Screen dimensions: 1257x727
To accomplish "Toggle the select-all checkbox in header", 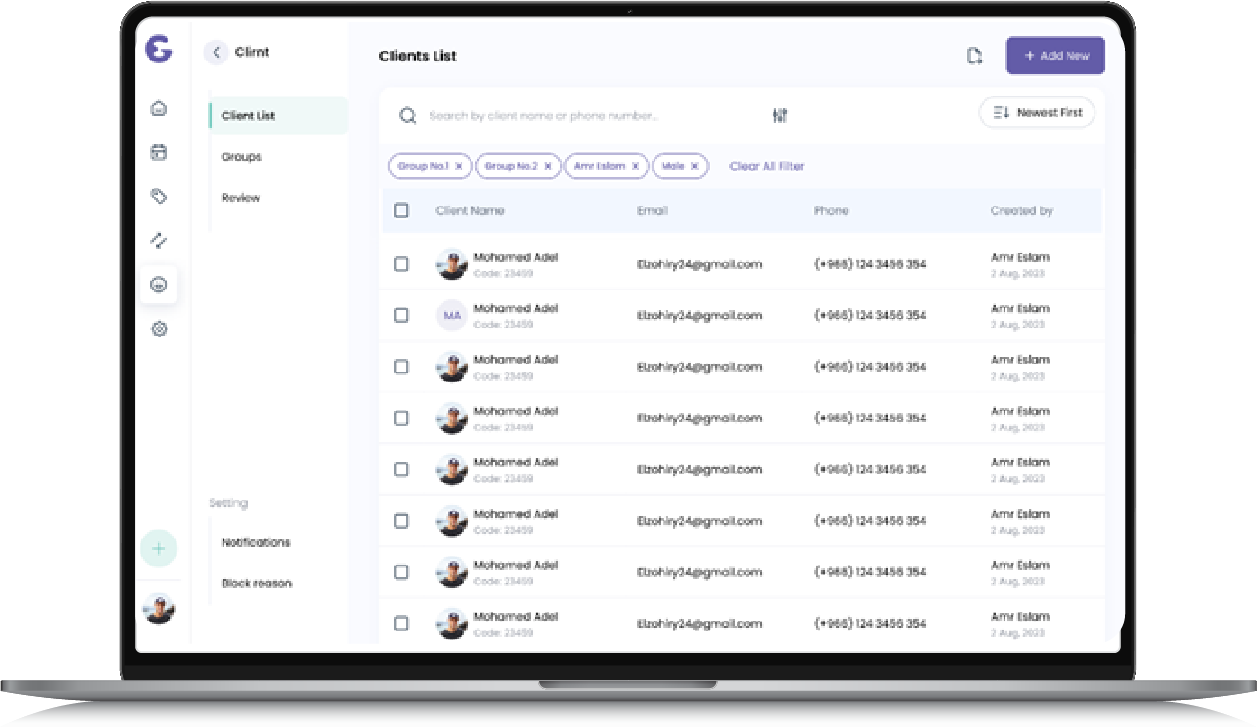I will (x=401, y=211).
